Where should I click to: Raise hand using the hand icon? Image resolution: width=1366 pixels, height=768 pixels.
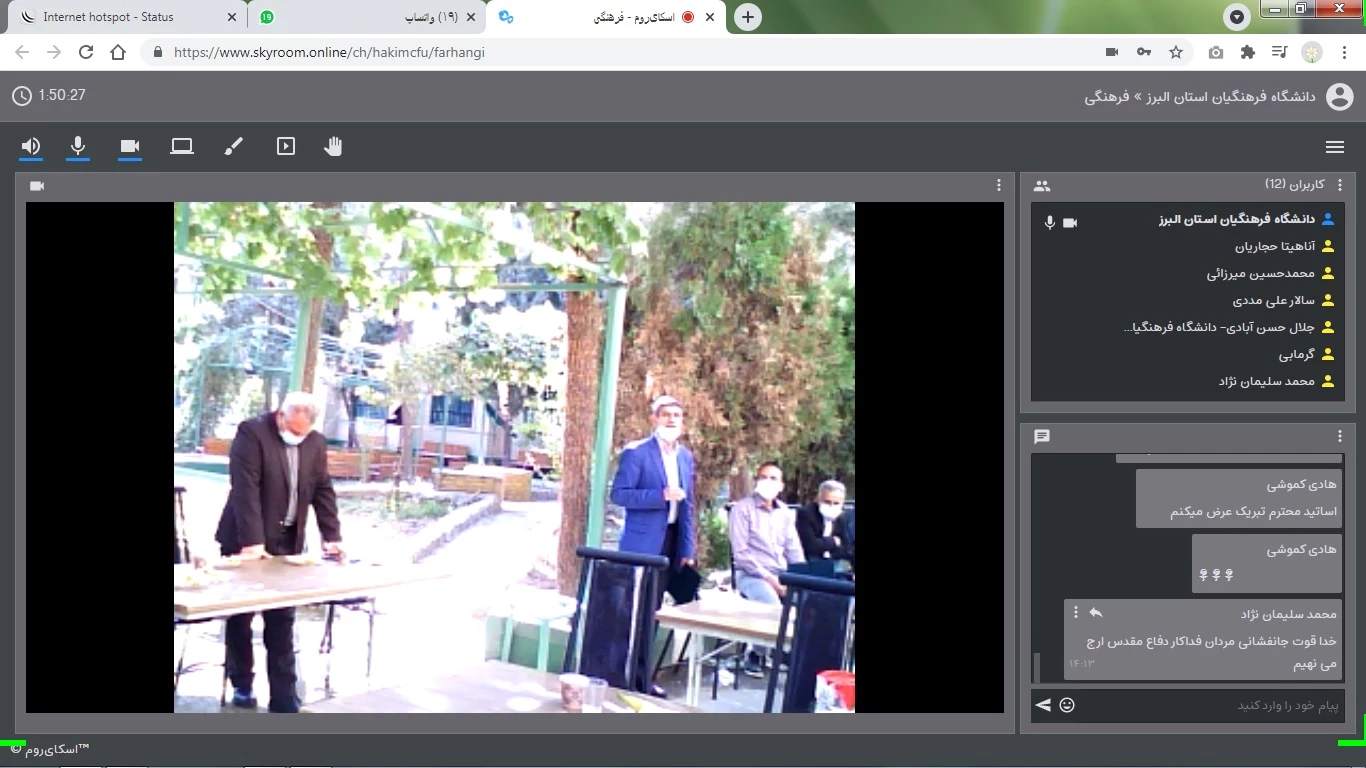(x=333, y=147)
